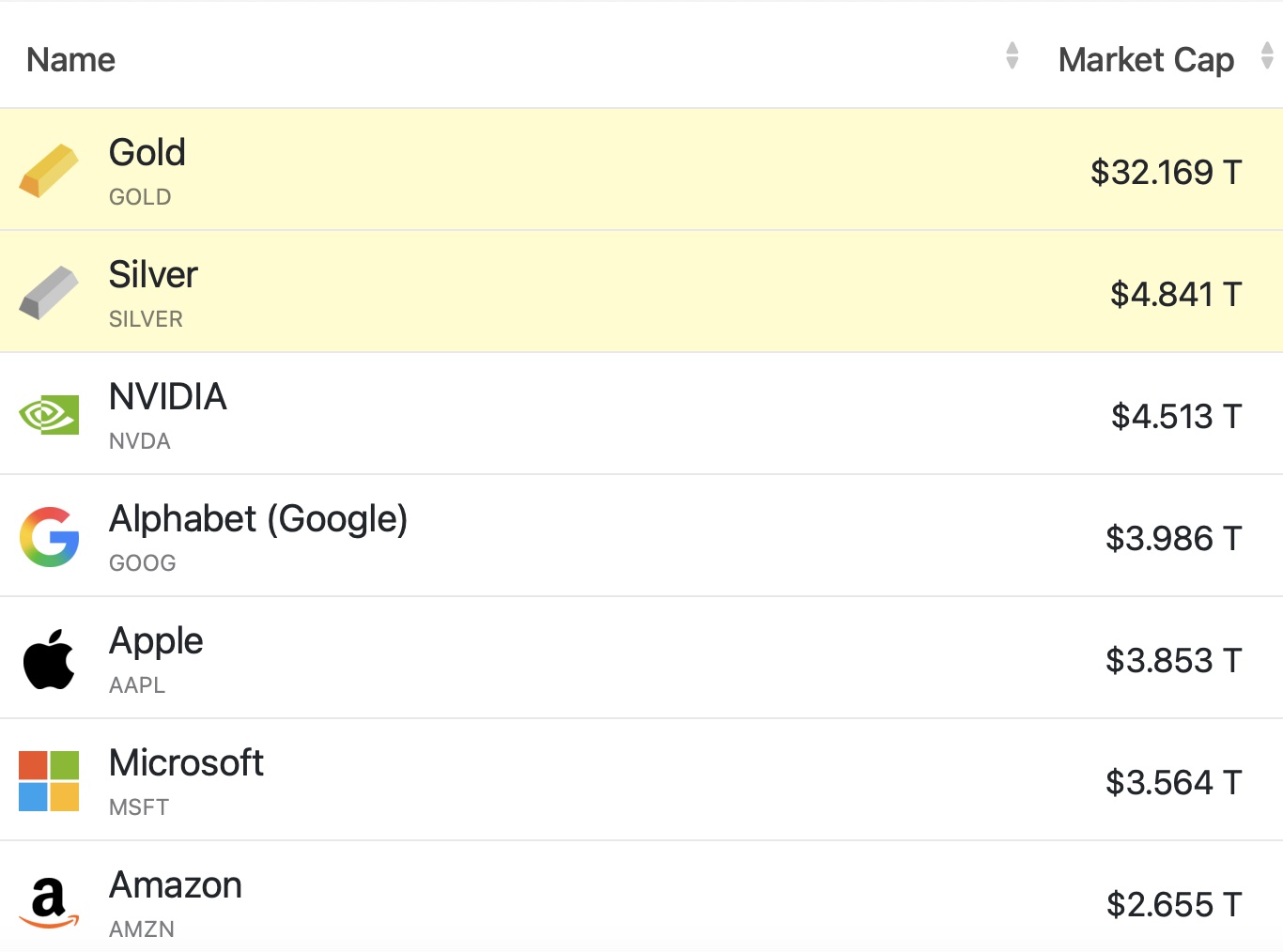This screenshot has height=952, width=1283.
Task: Click the Apple logo icon
Action: pyautogui.click(x=49, y=659)
